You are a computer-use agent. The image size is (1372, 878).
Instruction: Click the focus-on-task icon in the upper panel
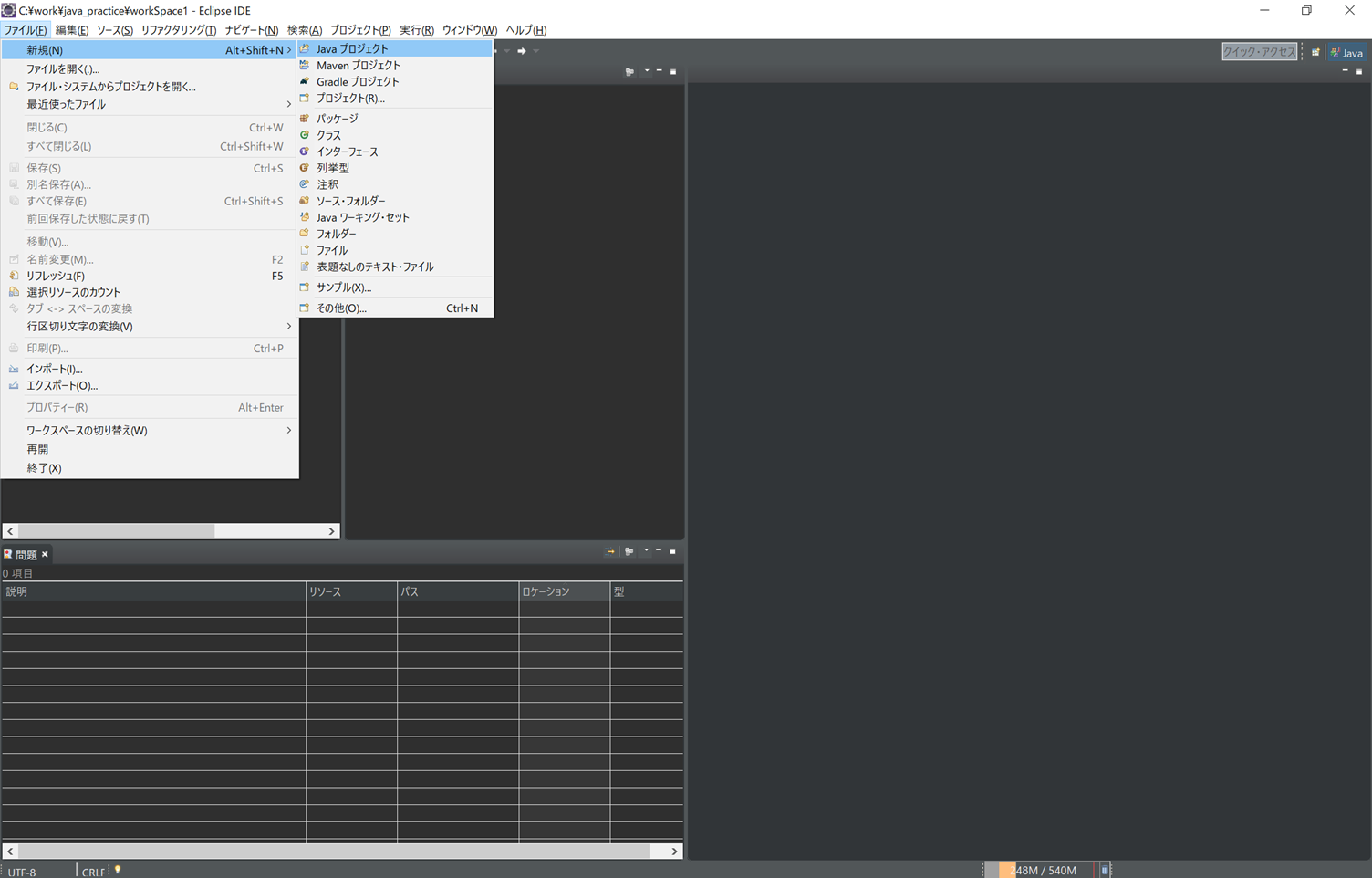click(x=629, y=71)
